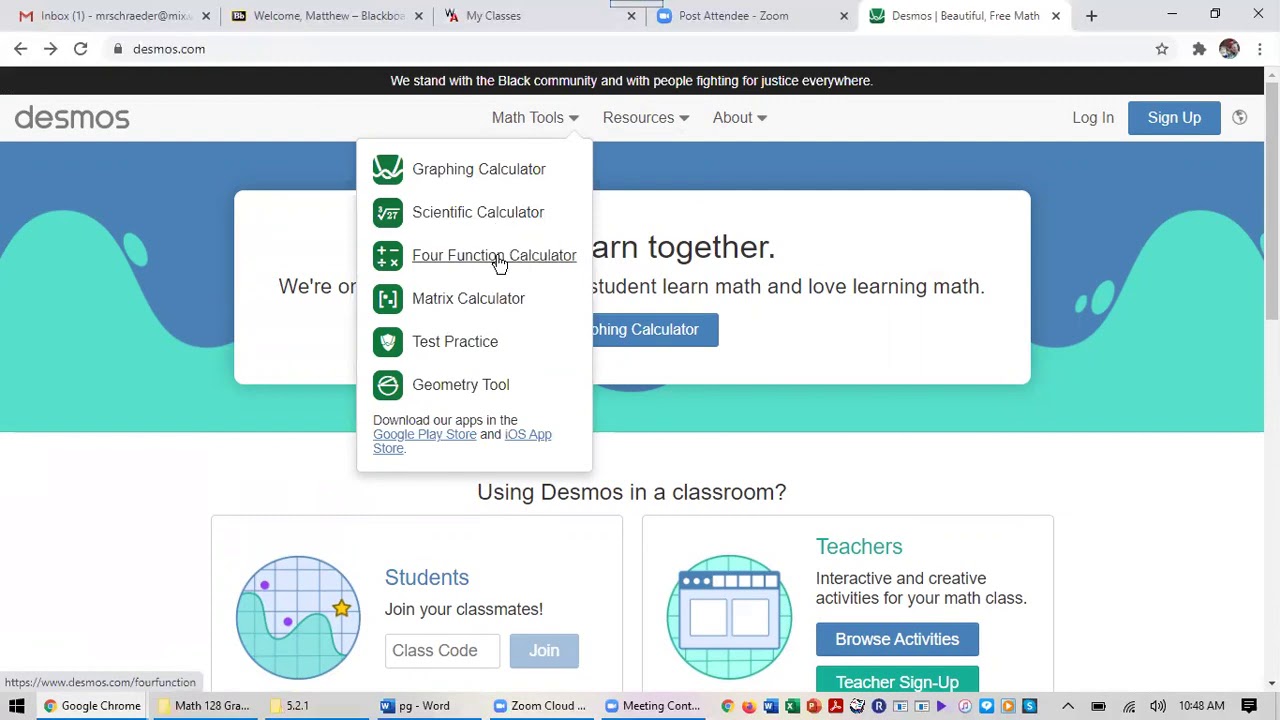Open the Adobe Acrobat taskbar icon

(836, 706)
